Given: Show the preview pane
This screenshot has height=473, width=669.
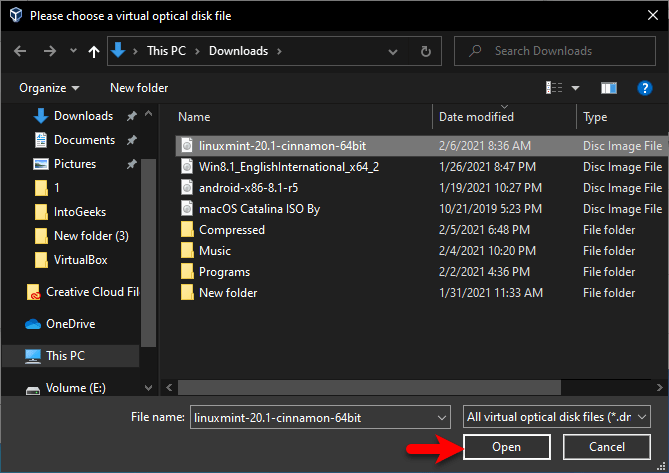Looking at the screenshot, I should point(609,88).
